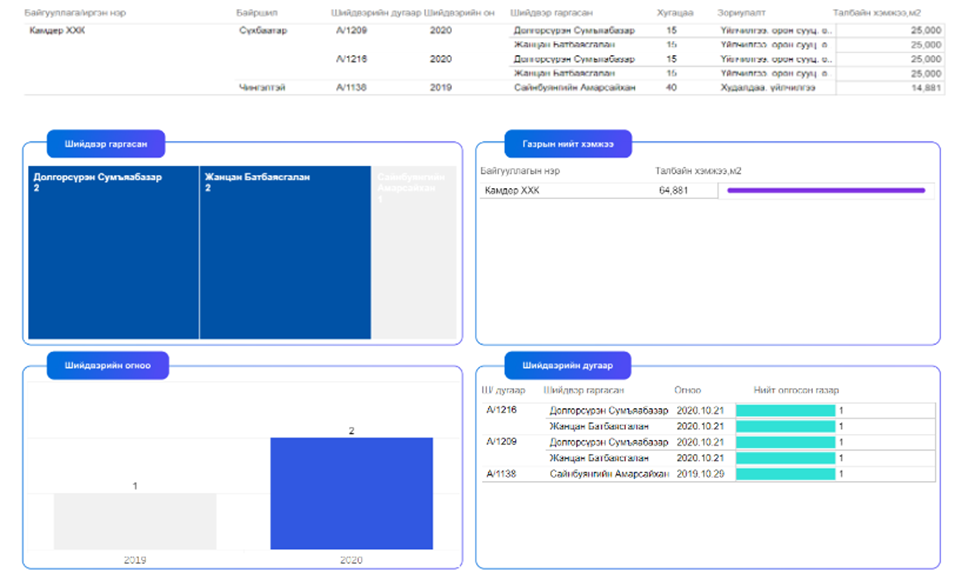Click Талбайн хэмжээ,м2 header above 64,881
Viewport: 975px width, 586px height.
point(698,171)
